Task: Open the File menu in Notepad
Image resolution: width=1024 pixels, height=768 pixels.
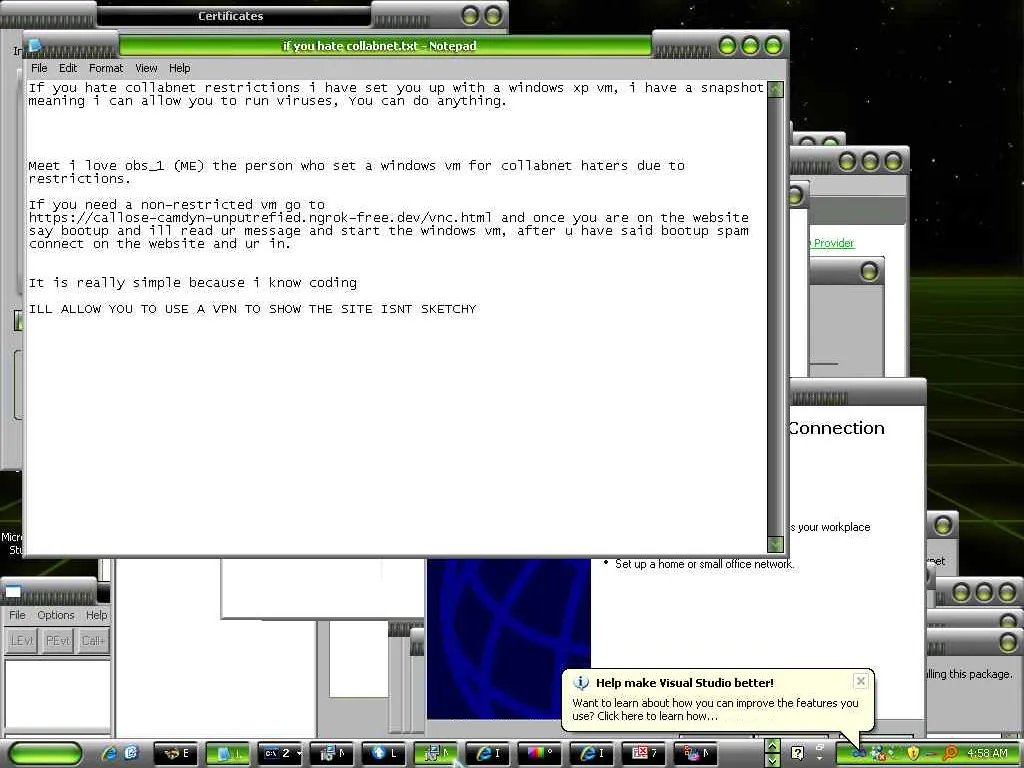Action: pos(39,68)
